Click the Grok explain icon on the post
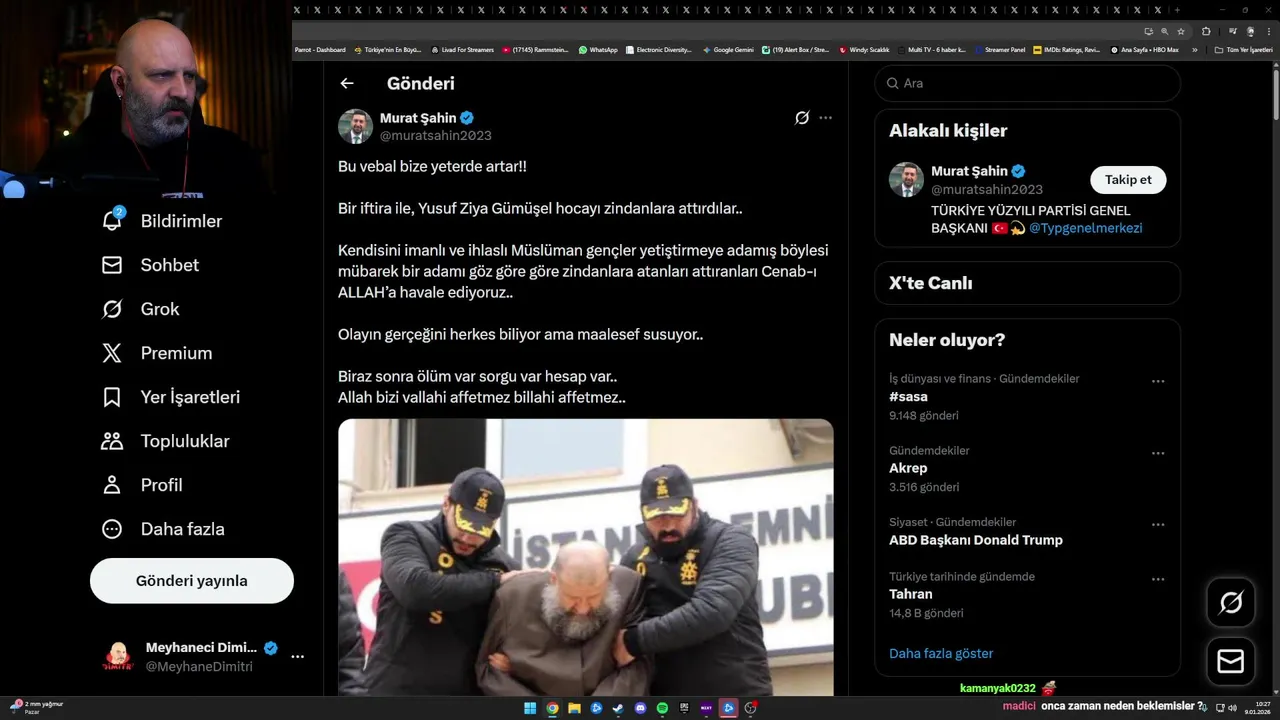 [x=802, y=118]
